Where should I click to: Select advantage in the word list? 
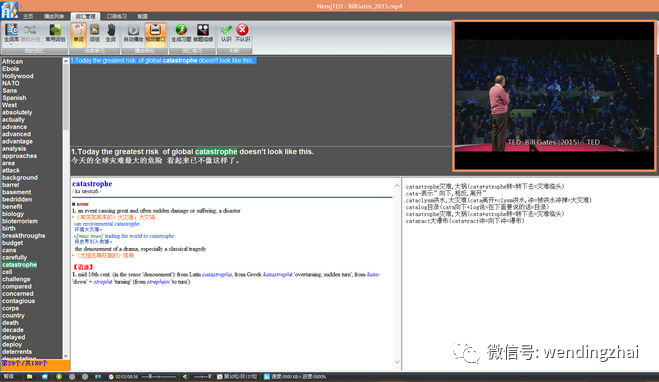click(x=17, y=141)
